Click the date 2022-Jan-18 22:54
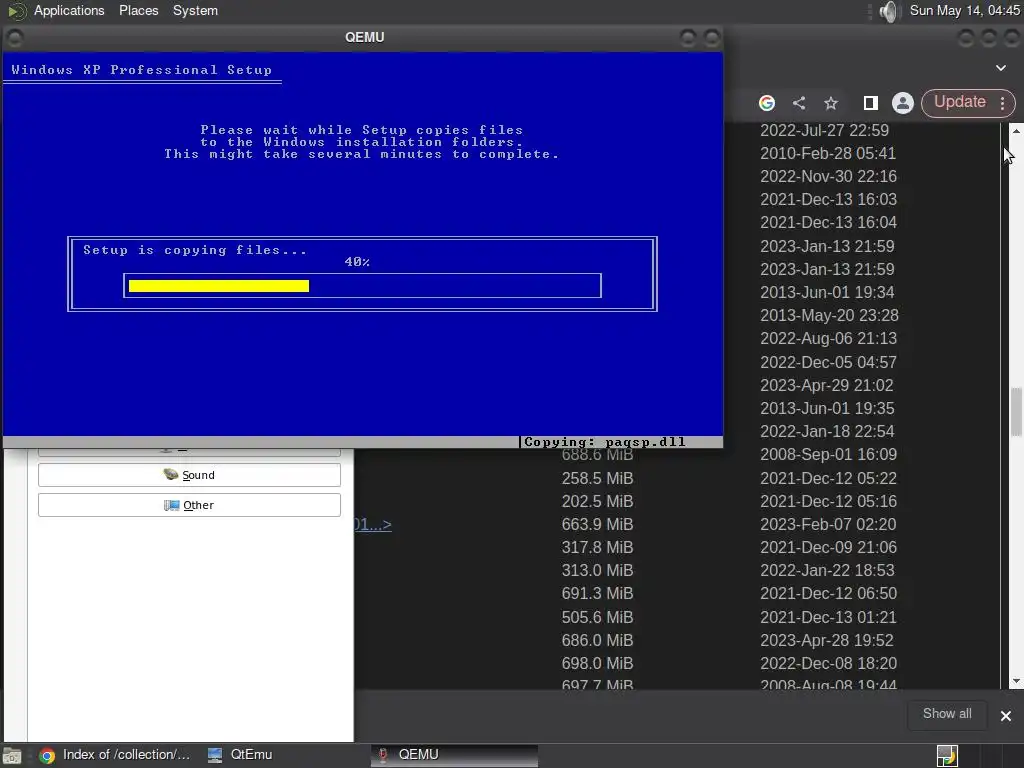This screenshot has width=1024, height=768. [x=827, y=431]
